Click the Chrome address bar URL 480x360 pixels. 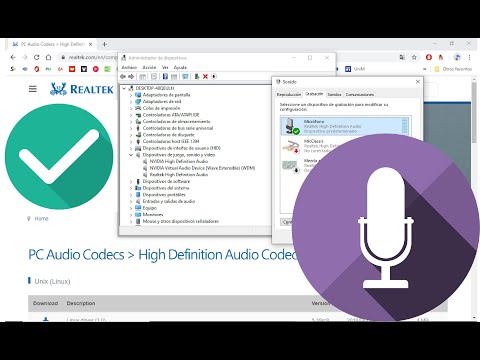tap(93, 57)
